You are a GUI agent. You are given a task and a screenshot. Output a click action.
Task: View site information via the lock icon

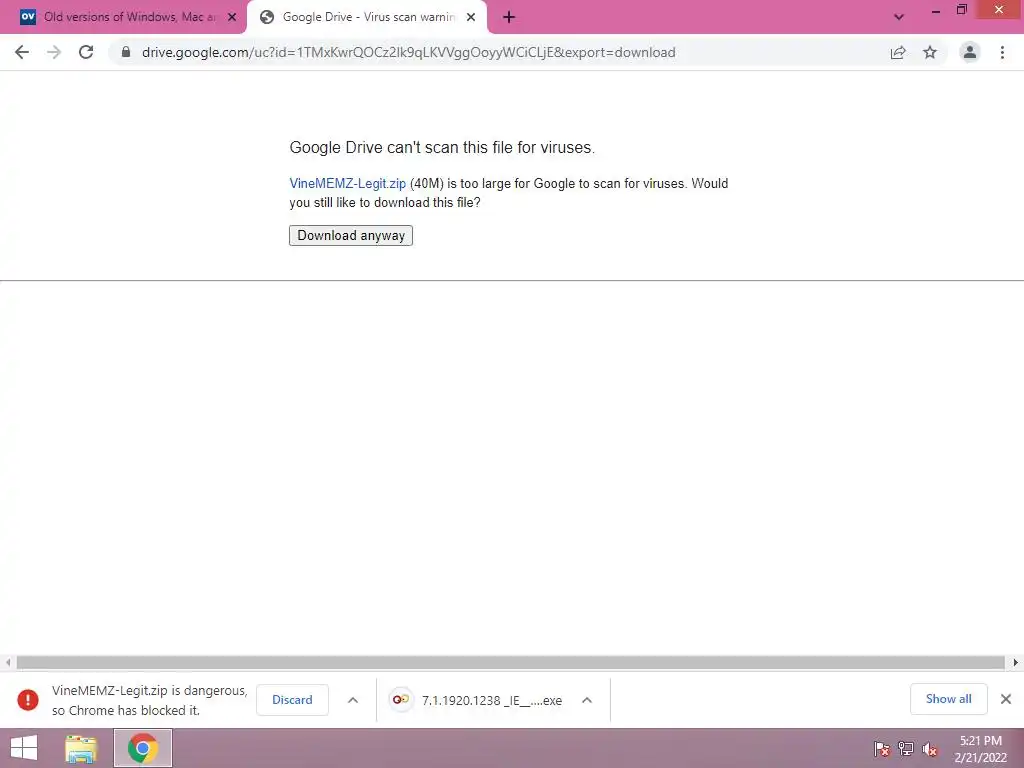(126, 52)
